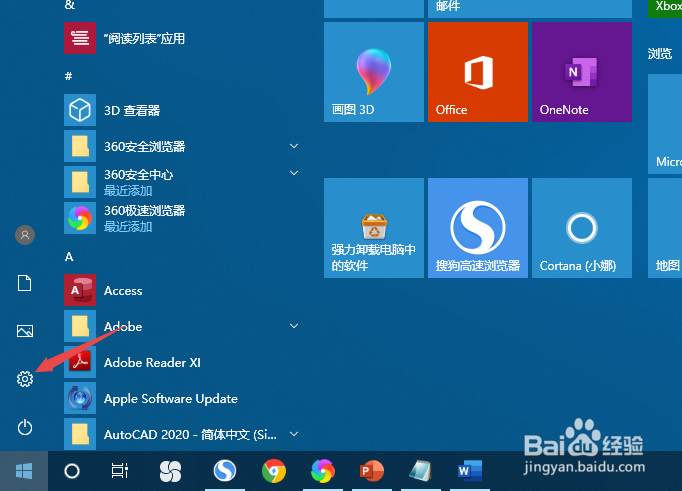The width and height of the screenshot is (682, 491).
Task: Open the Office tile
Action: [x=478, y=72]
